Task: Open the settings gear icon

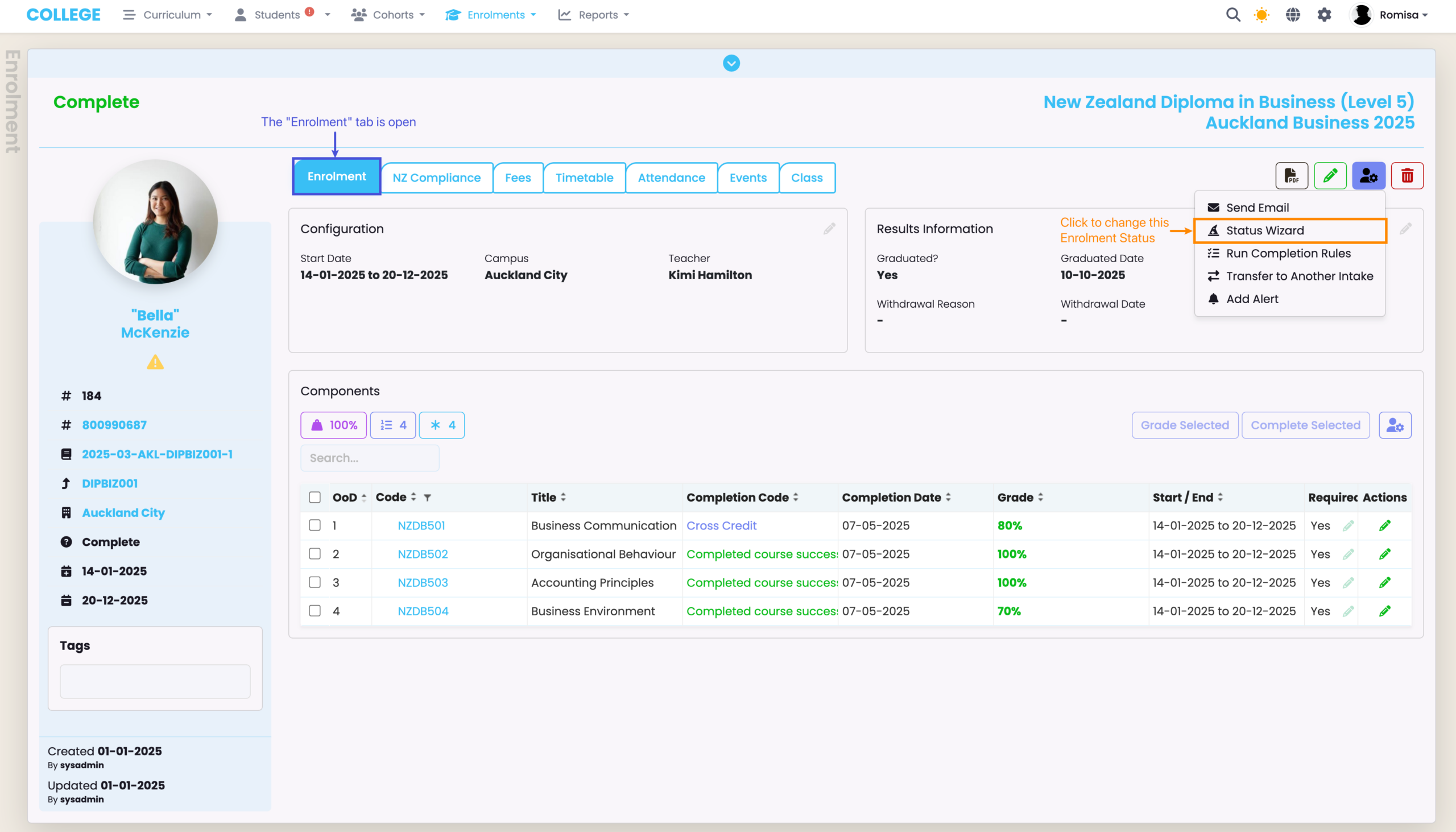Action: pyautogui.click(x=1324, y=15)
